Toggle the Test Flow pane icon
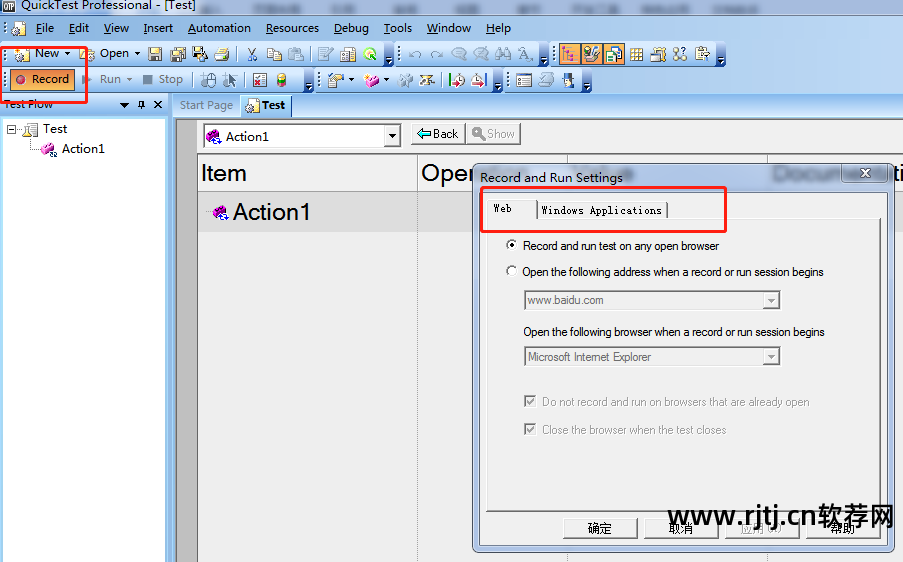903x562 pixels. (569, 54)
